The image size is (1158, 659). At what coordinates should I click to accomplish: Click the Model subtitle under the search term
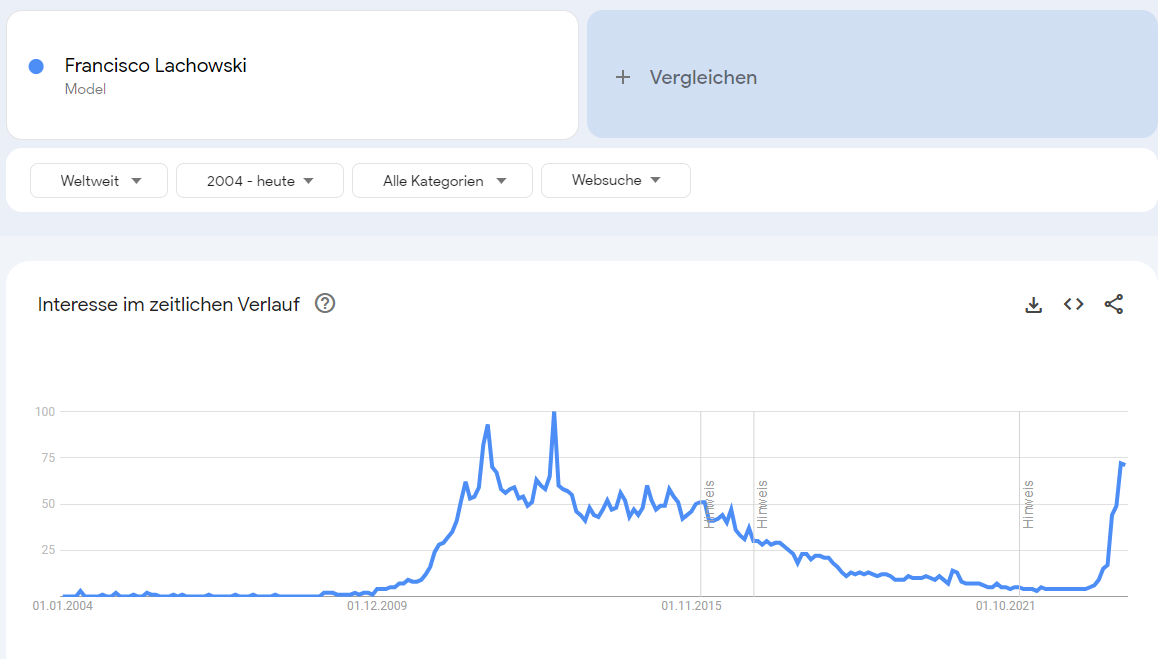(85, 89)
